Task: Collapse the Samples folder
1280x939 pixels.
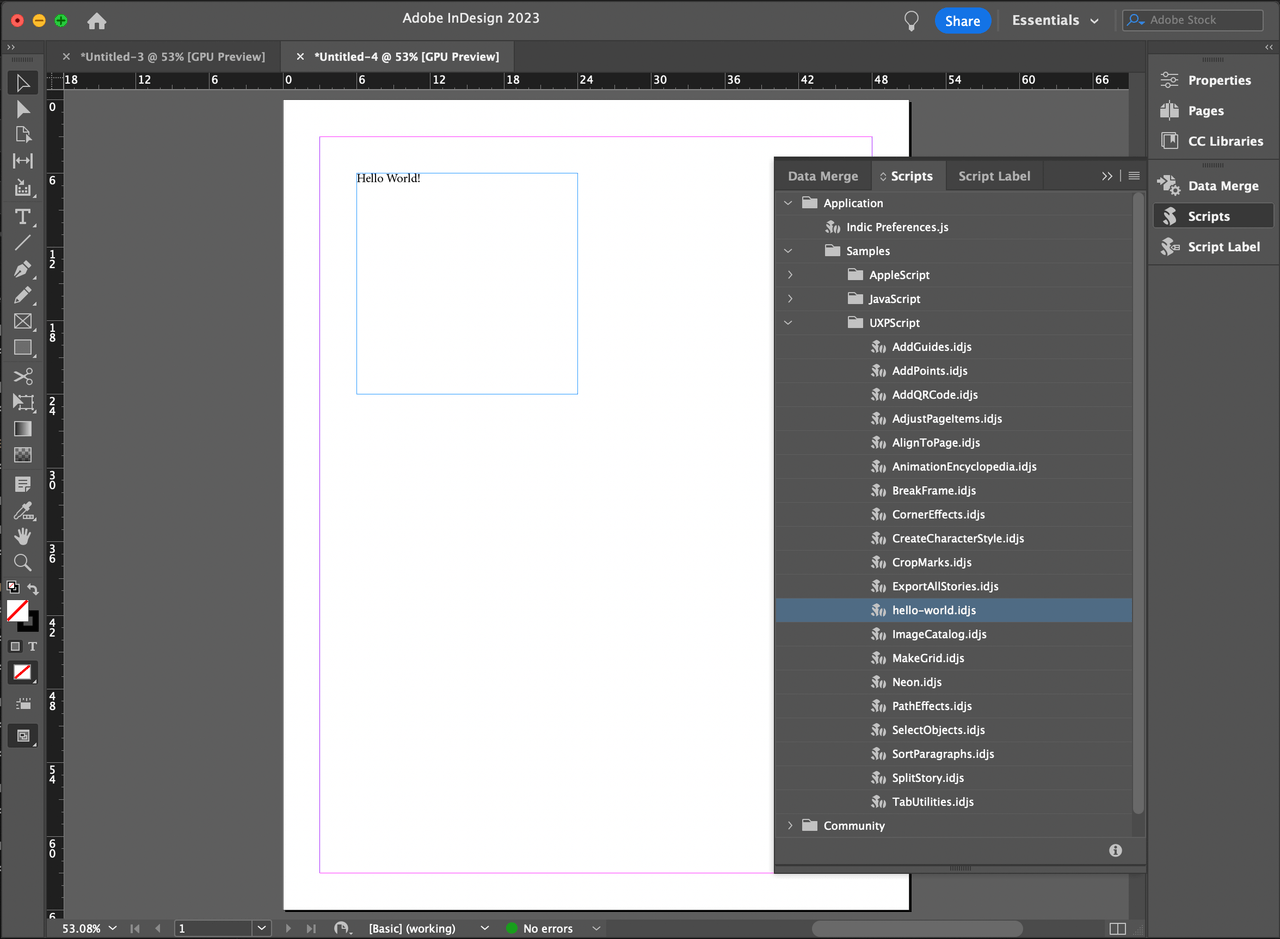Action: pyautogui.click(x=788, y=251)
